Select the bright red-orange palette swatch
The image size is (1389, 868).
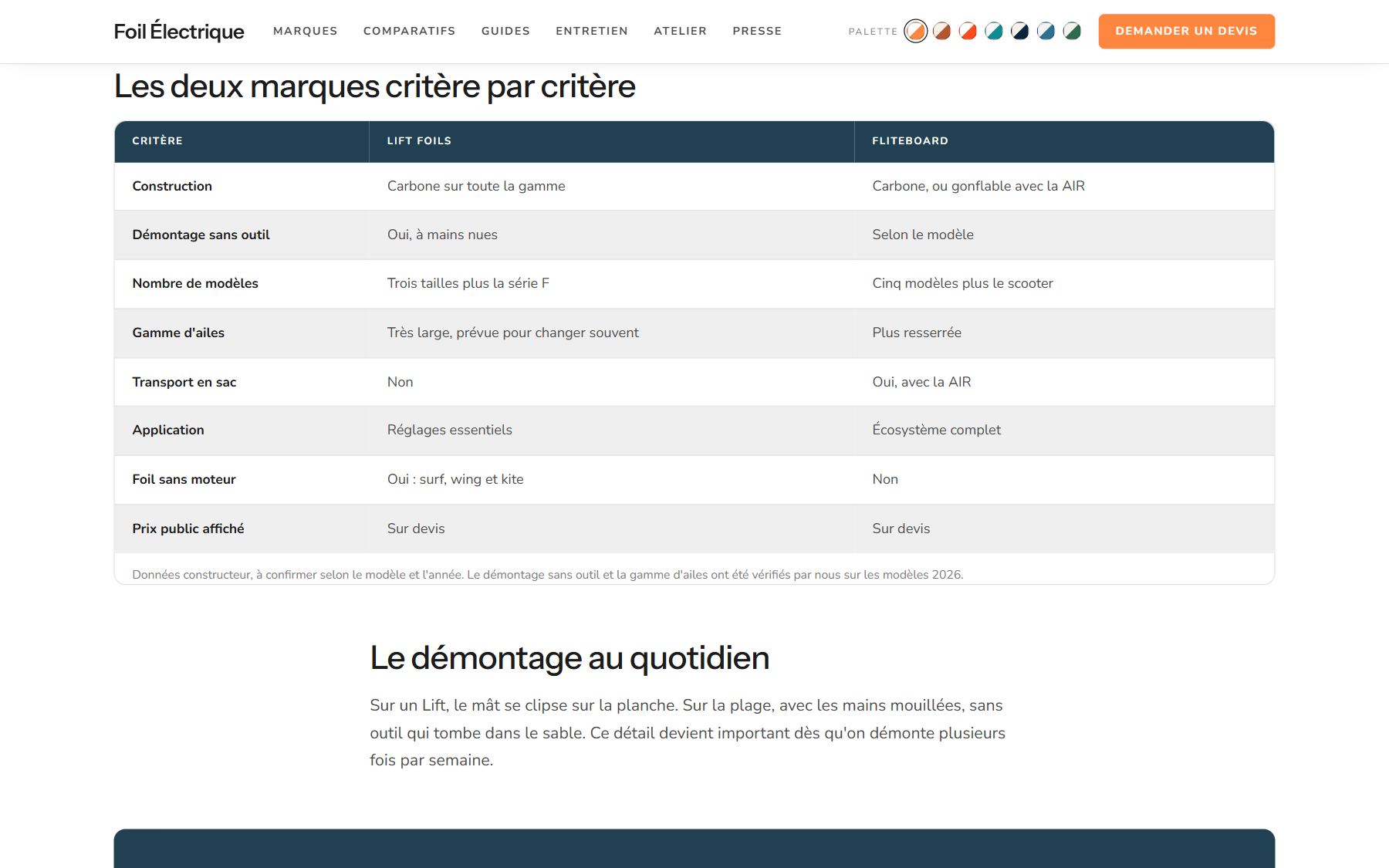(968, 32)
